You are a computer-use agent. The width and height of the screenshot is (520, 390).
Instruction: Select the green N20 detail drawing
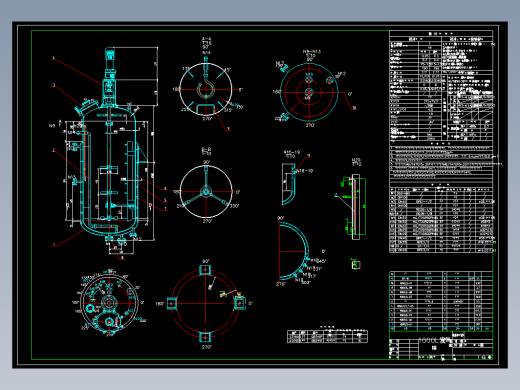coord(355,207)
